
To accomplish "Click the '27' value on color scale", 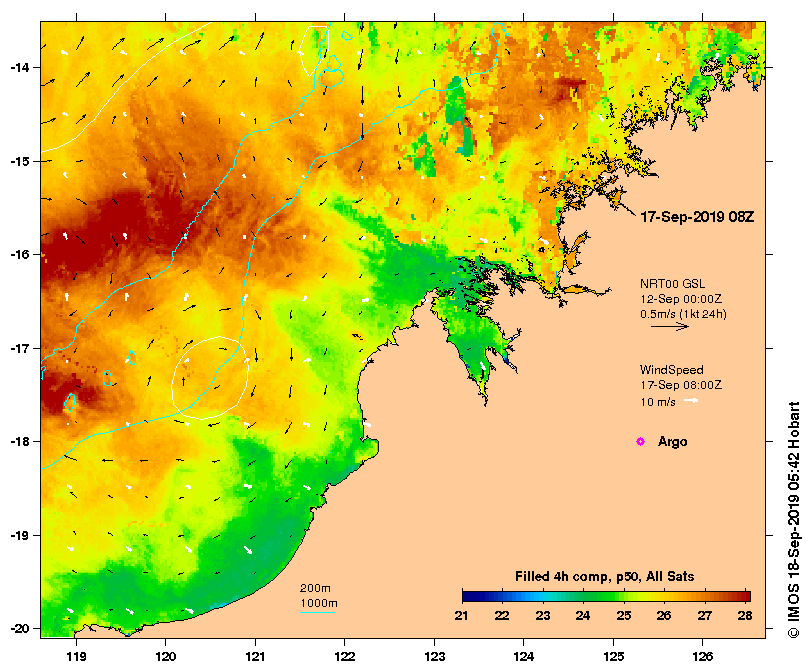I will point(704,615).
